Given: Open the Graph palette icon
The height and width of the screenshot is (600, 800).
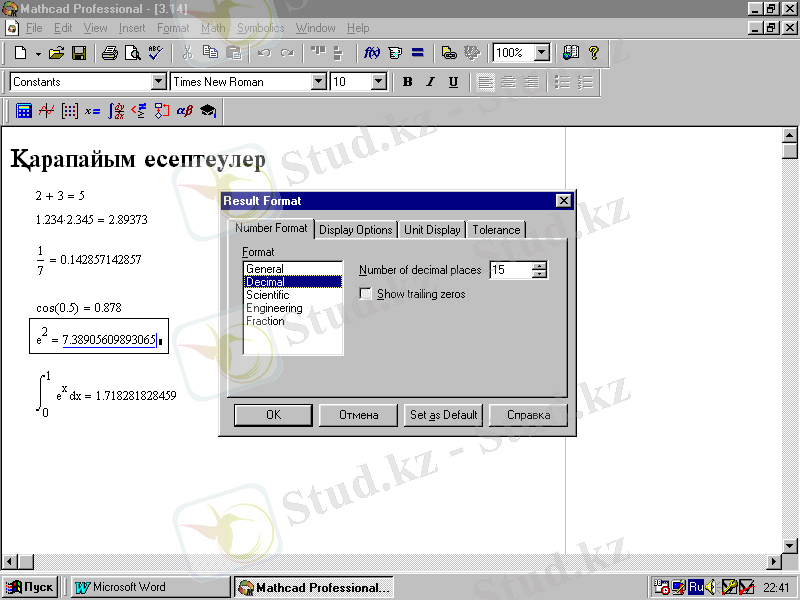Looking at the screenshot, I should pyautogui.click(x=46, y=111).
